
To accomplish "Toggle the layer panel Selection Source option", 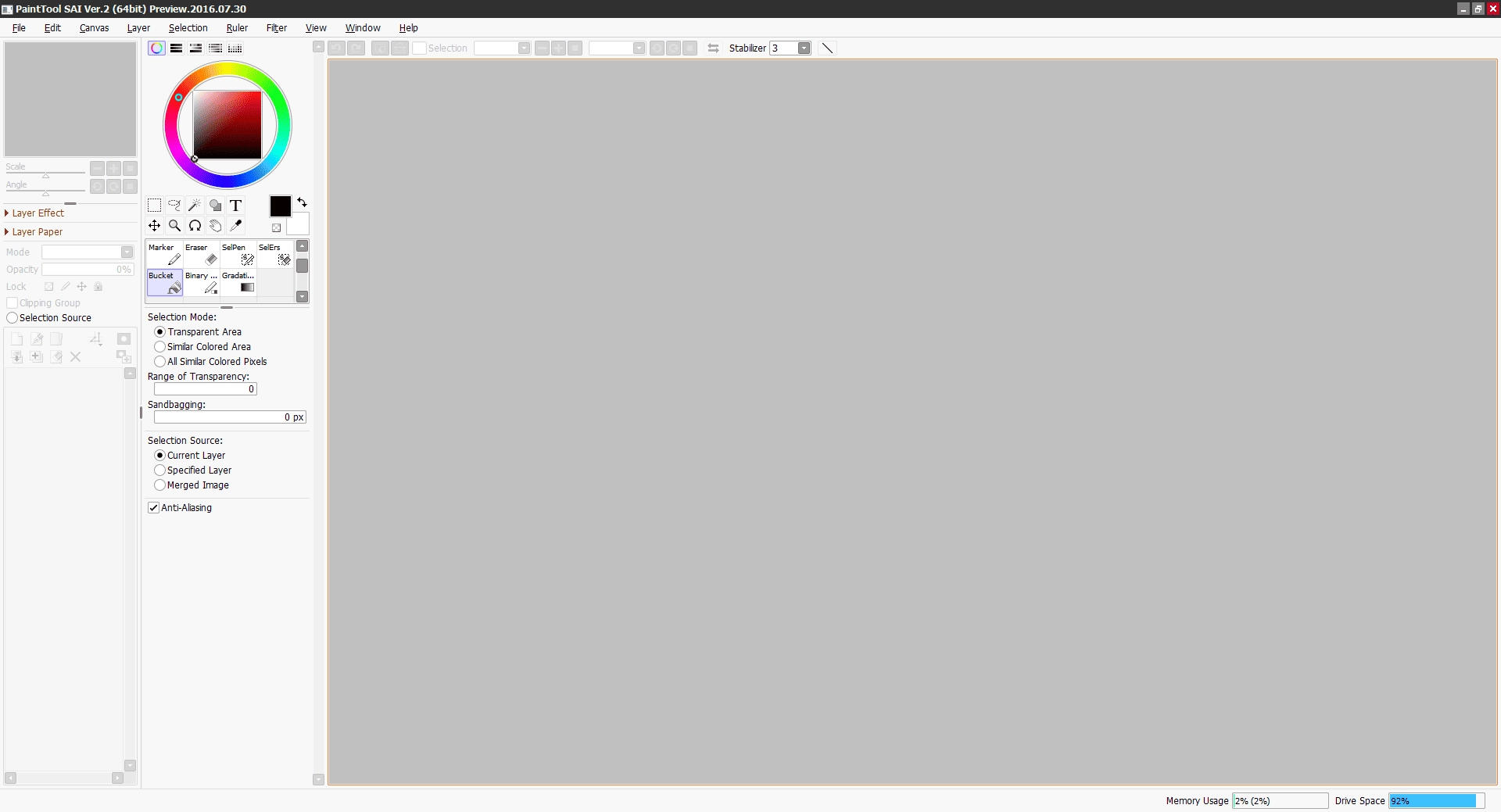I will [12, 318].
